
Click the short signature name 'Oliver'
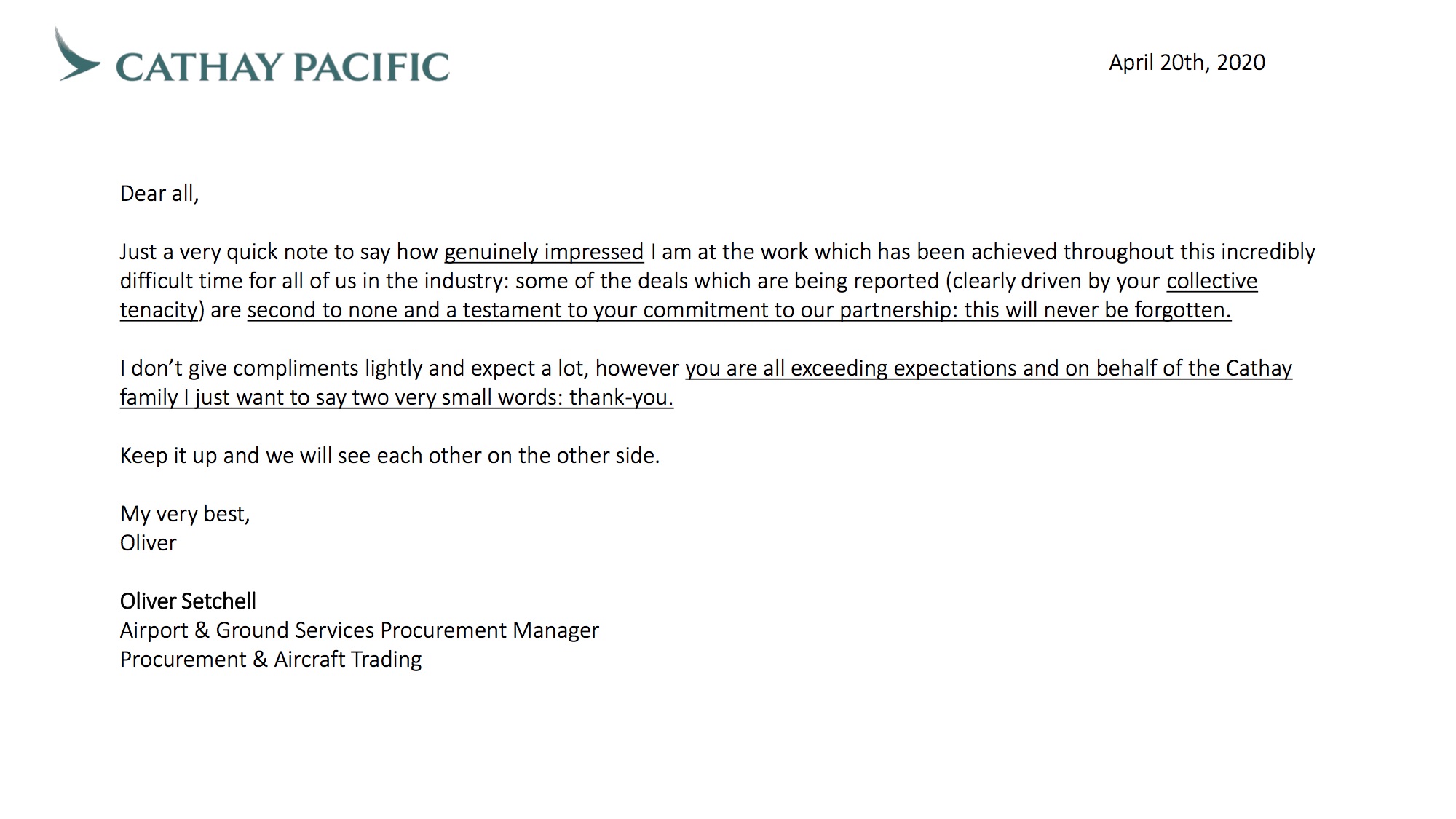pos(148,543)
